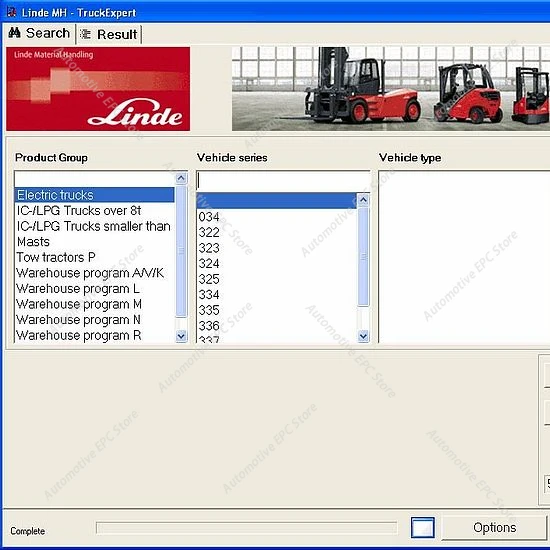The width and height of the screenshot is (550, 550).
Task: Select Warehouse program A/V/K
Action: (x=94, y=273)
